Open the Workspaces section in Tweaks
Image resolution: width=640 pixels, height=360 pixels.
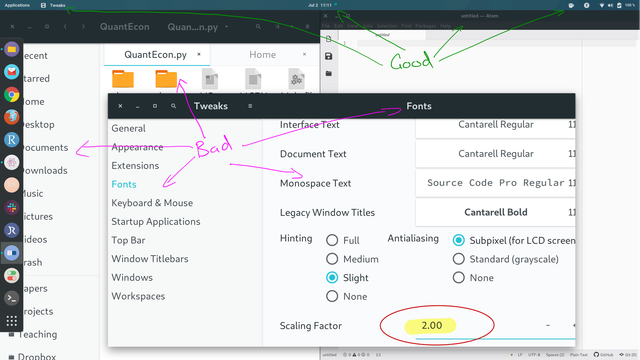138,296
